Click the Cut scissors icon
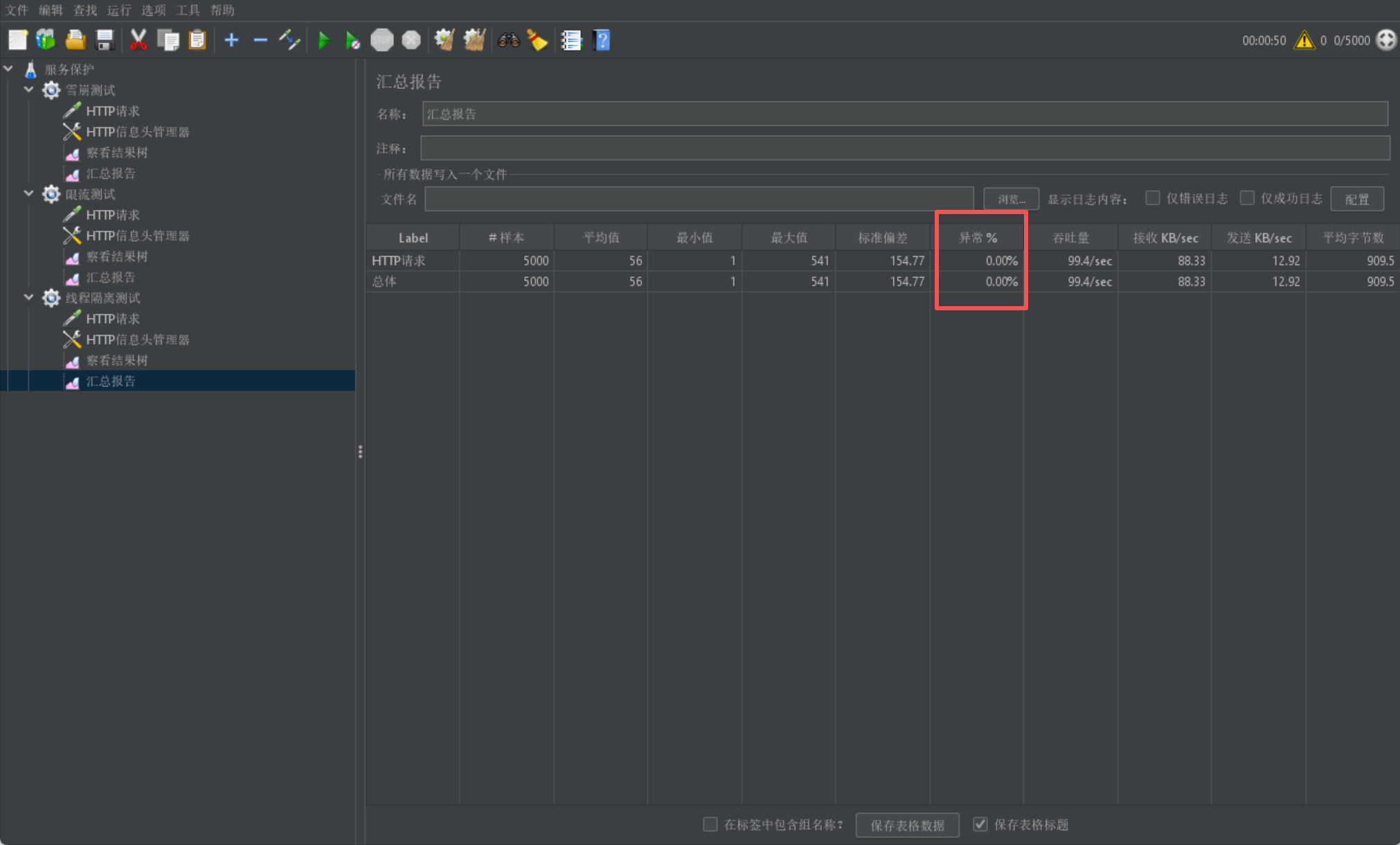Screen dimensions: 1400x845 coord(138,40)
